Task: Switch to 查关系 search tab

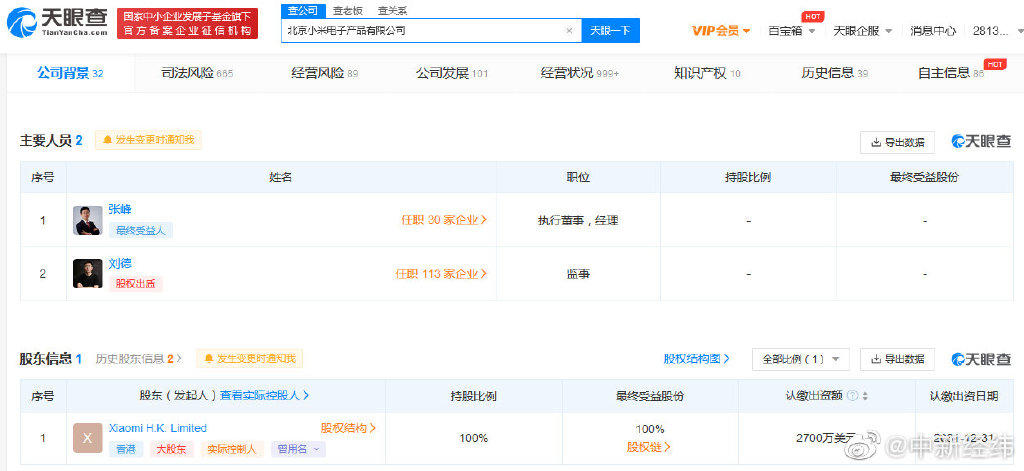Action: click(x=392, y=10)
